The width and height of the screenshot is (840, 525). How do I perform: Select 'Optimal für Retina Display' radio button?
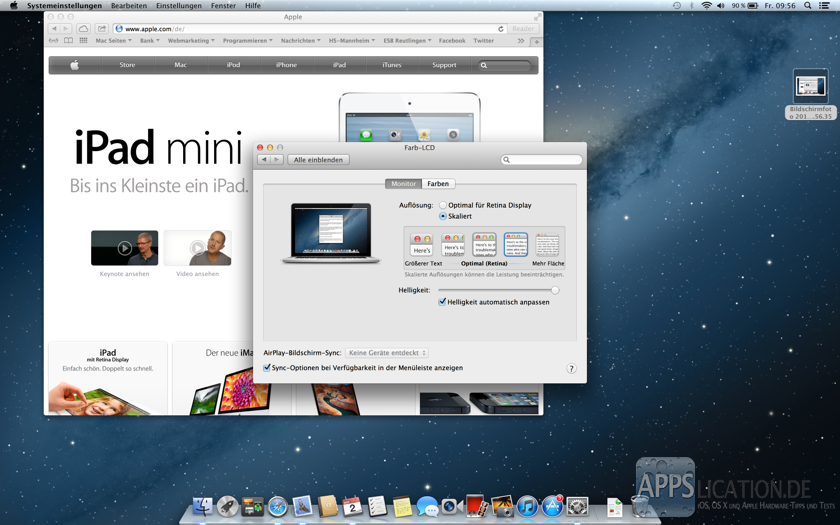tap(443, 205)
